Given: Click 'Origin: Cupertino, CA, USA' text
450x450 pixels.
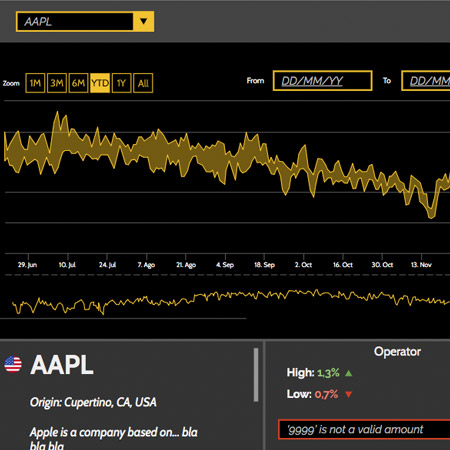Looking at the screenshot, I should pyautogui.click(x=93, y=402).
